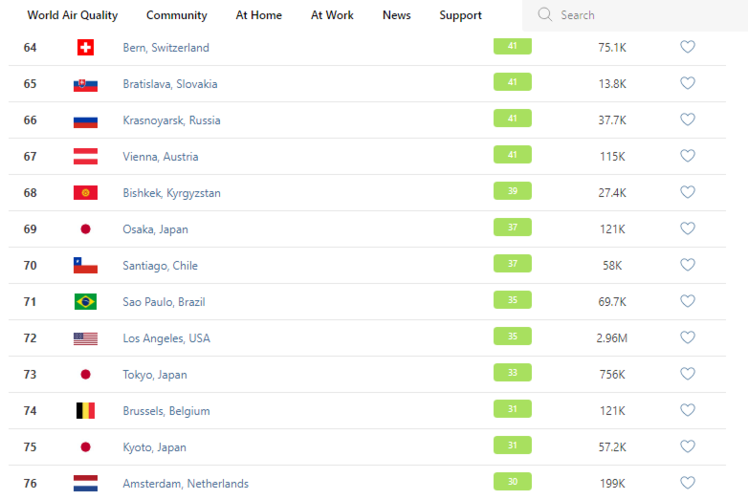748x500 pixels.
Task: Click the Chile flag icon
Action: pyautogui.click(x=85, y=266)
